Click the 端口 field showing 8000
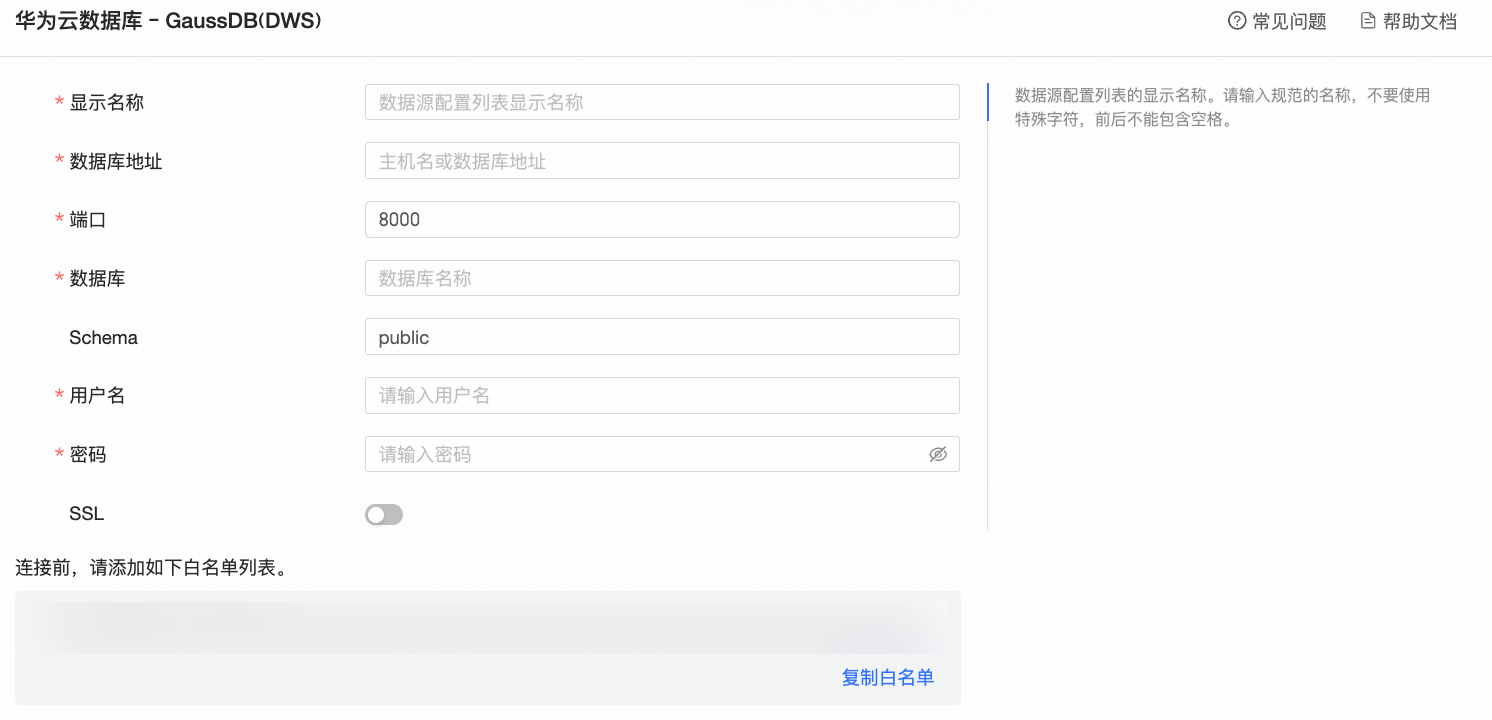Image resolution: width=1492 pixels, height=720 pixels. [x=662, y=220]
